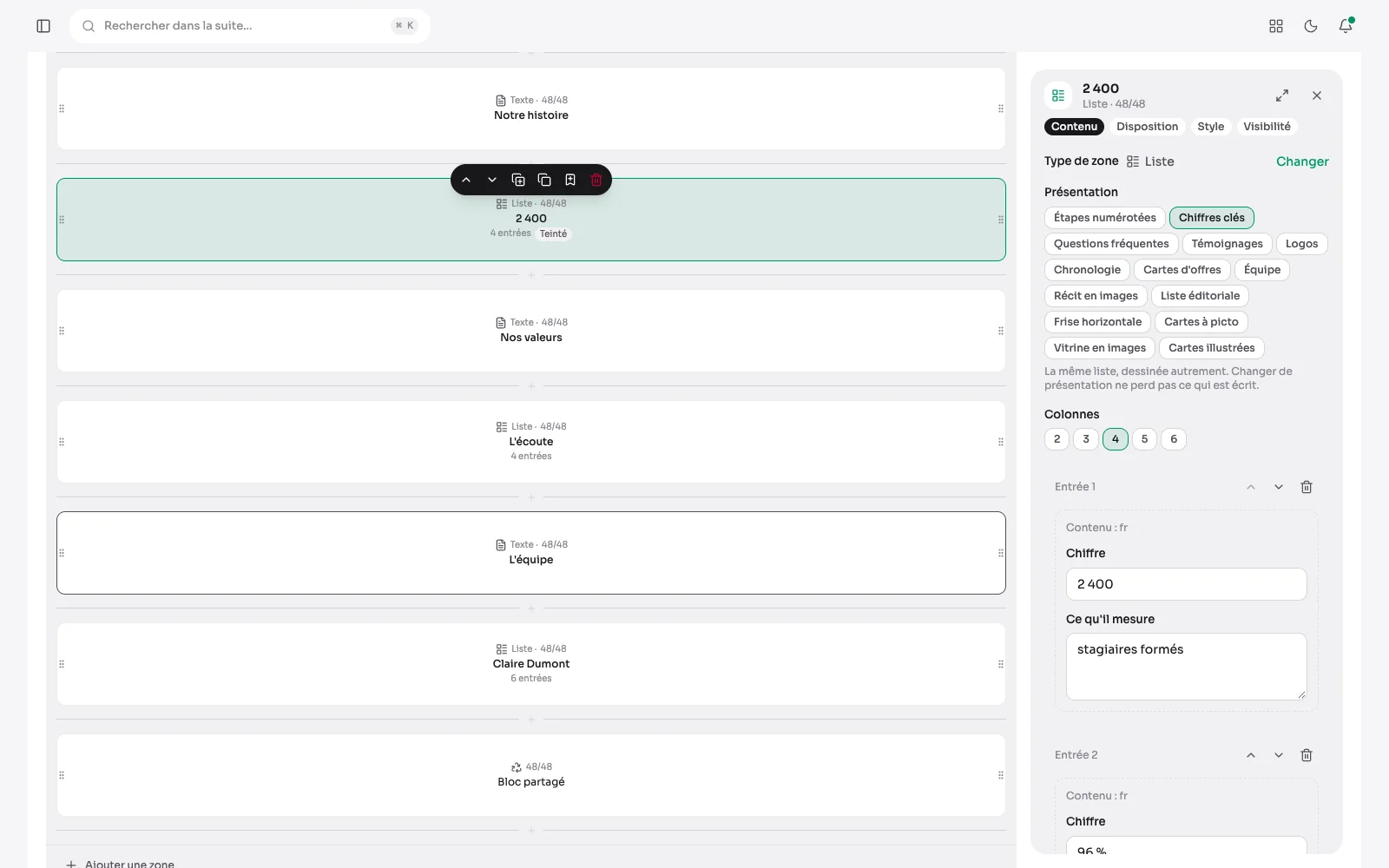1389x868 pixels.
Task: Pick the Témoignages presentation
Action: pyautogui.click(x=1228, y=244)
